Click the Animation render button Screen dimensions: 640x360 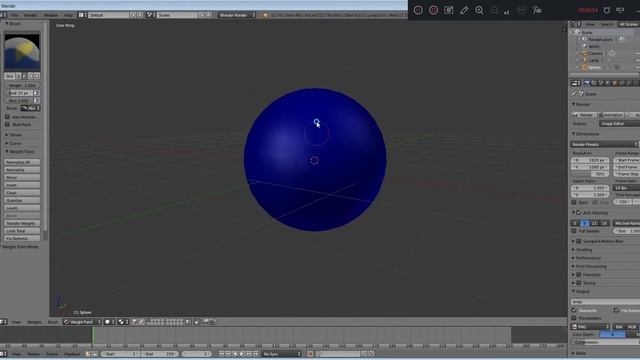tap(611, 115)
